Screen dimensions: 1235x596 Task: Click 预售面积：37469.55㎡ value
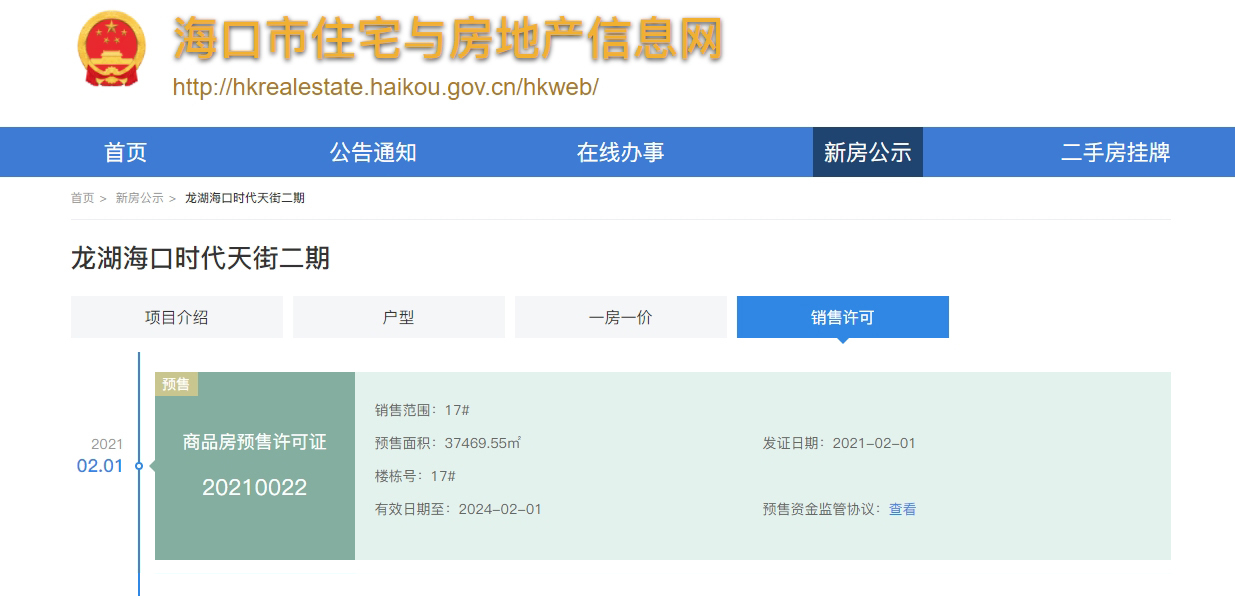coord(448,443)
